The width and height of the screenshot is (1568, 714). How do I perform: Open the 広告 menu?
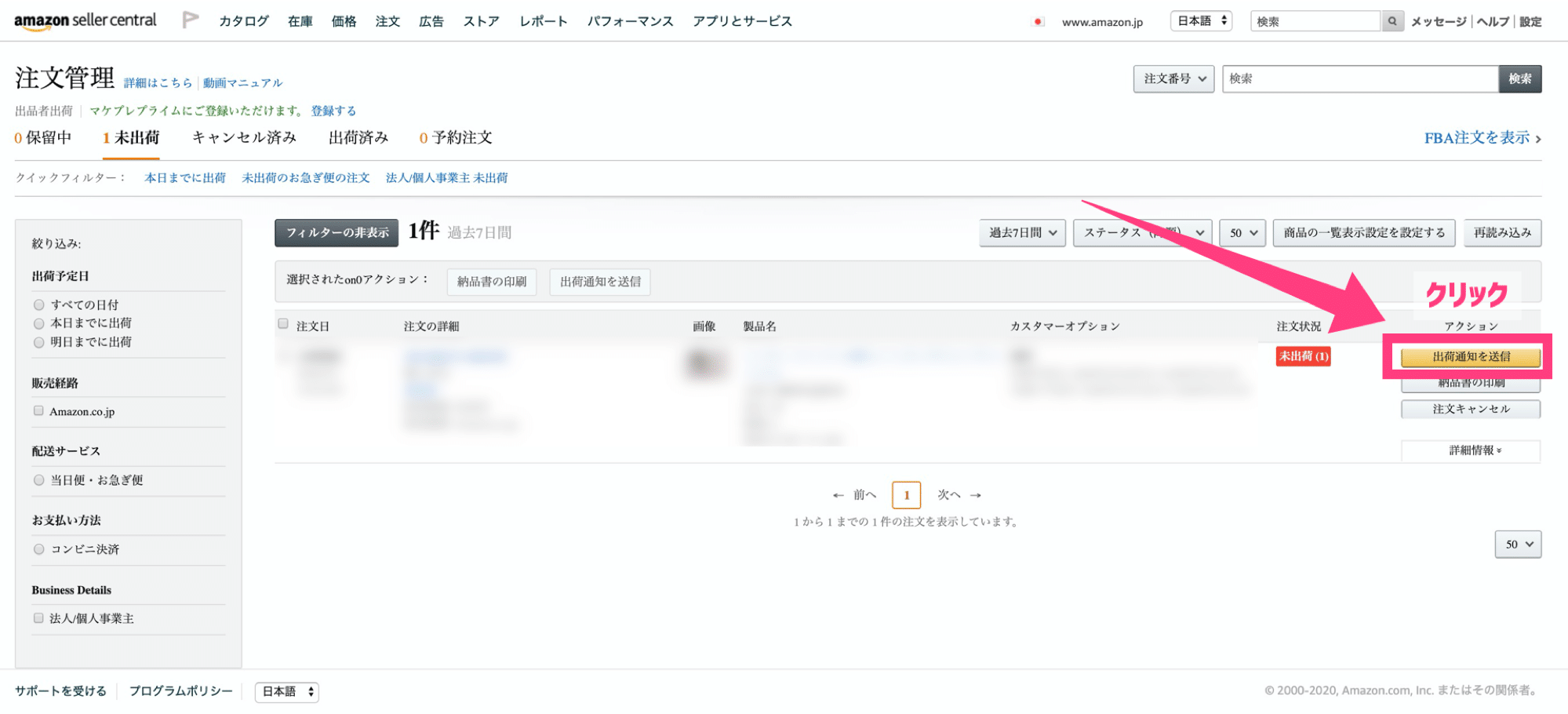[x=431, y=21]
